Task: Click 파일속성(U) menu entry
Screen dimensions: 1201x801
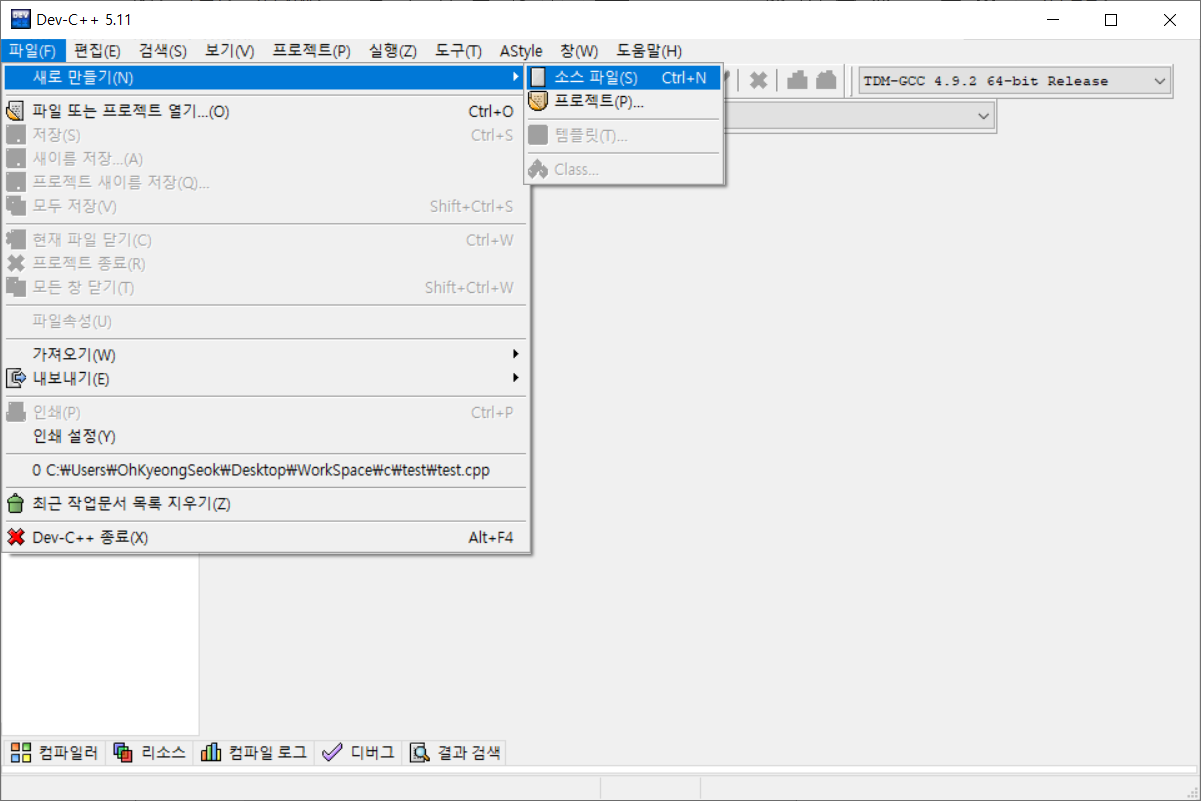Action: pyautogui.click(x=266, y=321)
